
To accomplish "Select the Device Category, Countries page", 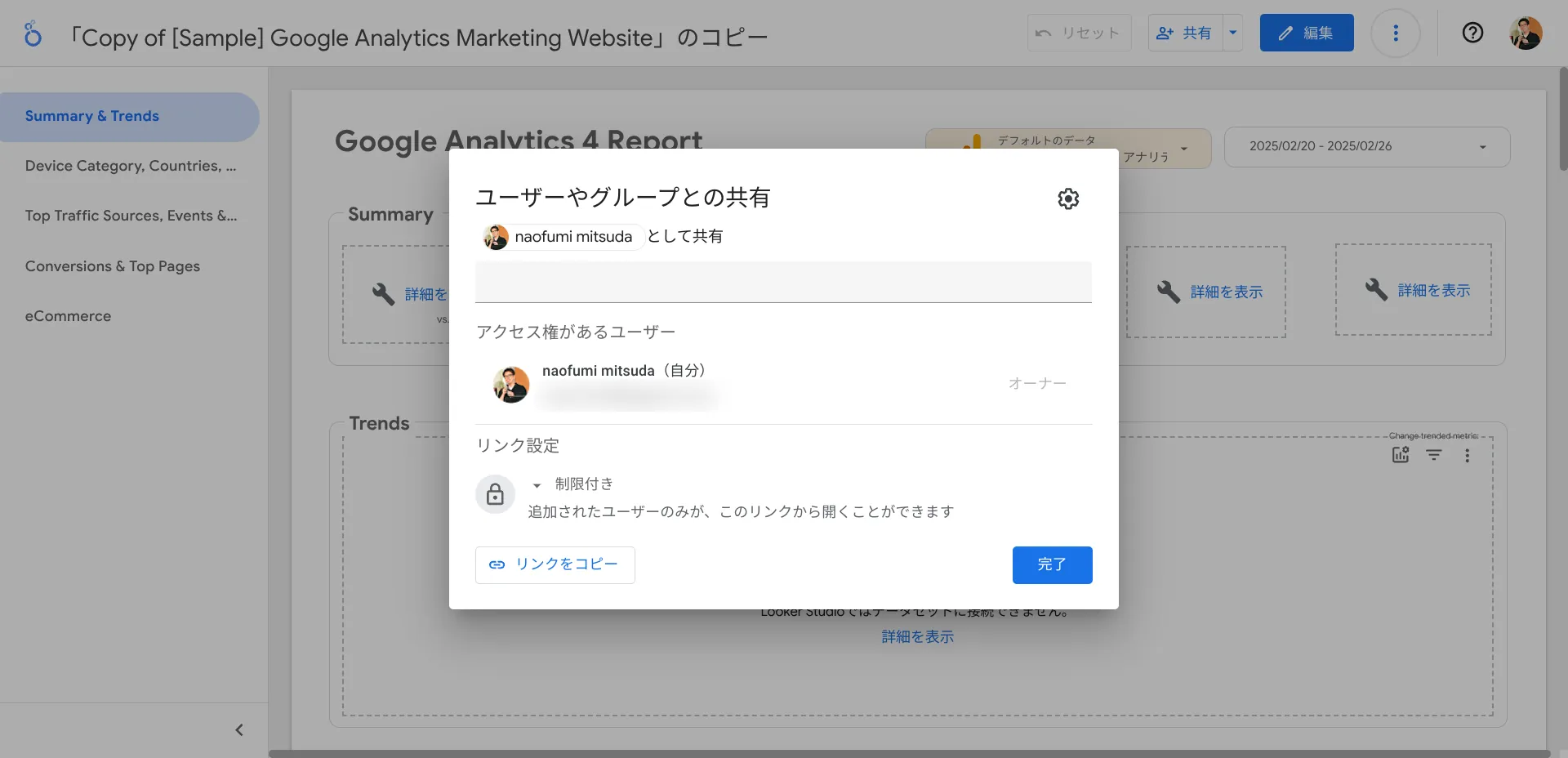I will tap(131, 166).
